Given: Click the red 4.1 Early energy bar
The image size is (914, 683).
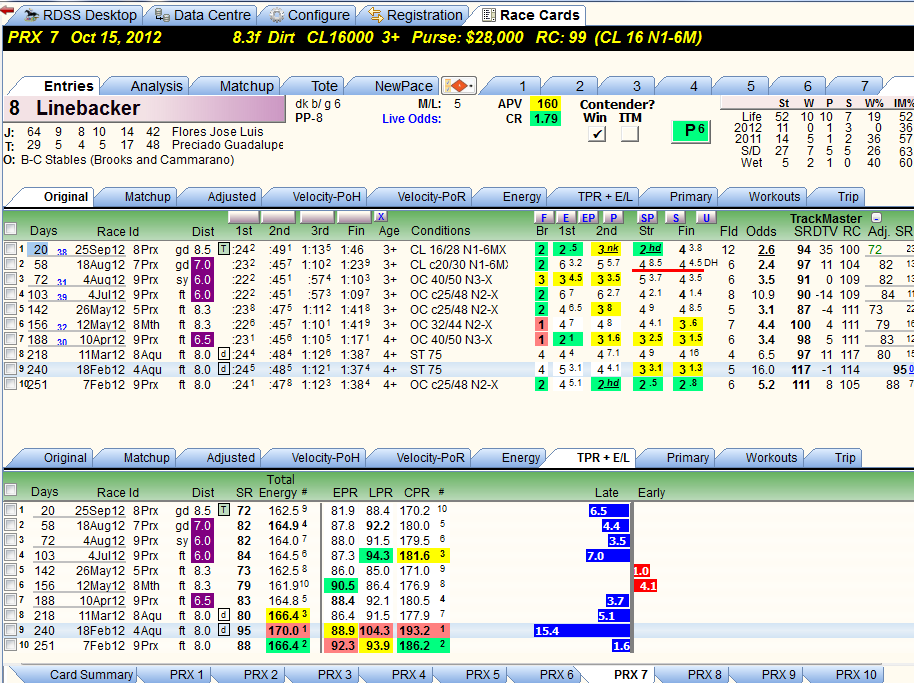Looking at the screenshot, I should coord(645,586).
